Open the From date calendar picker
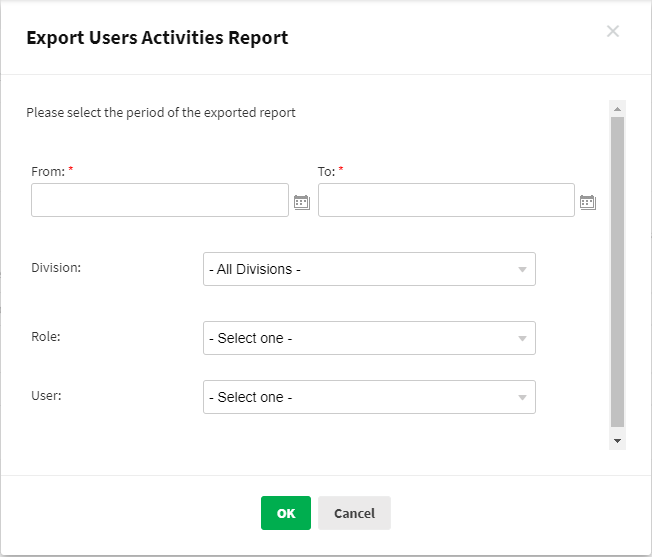This screenshot has height=557, width=652. tap(301, 202)
